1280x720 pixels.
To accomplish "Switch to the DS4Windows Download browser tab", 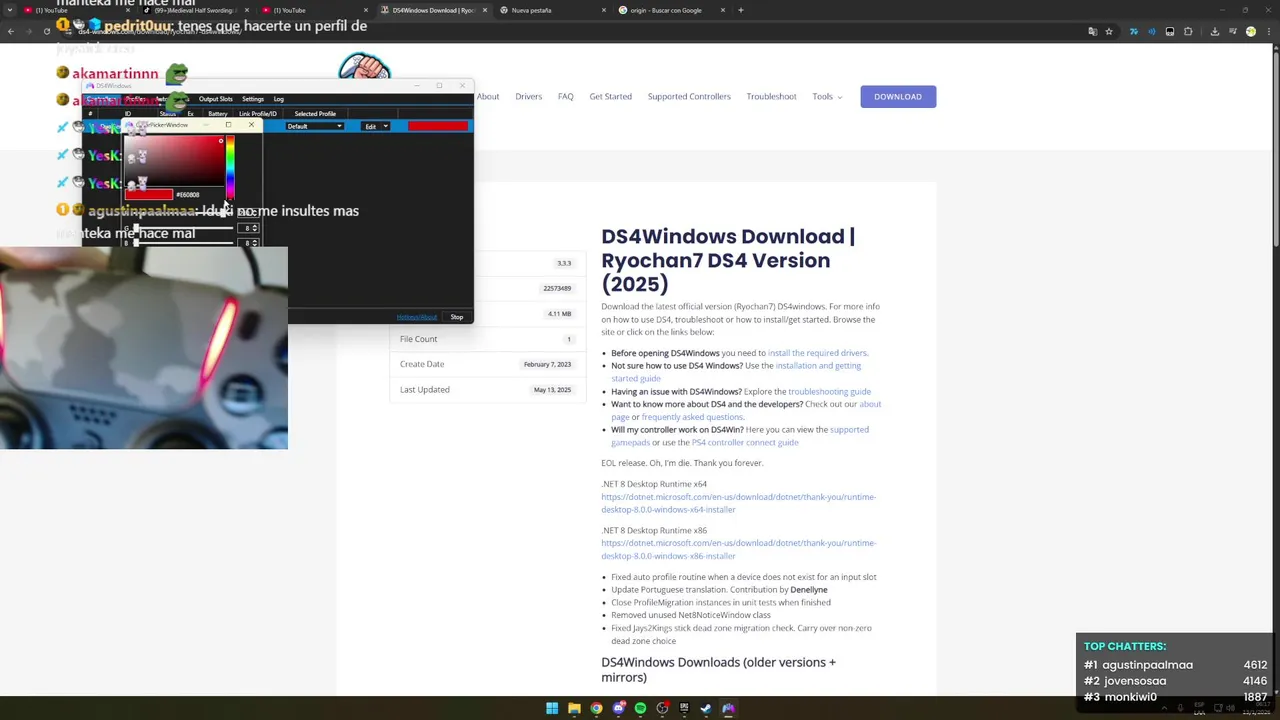I will tap(432, 10).
